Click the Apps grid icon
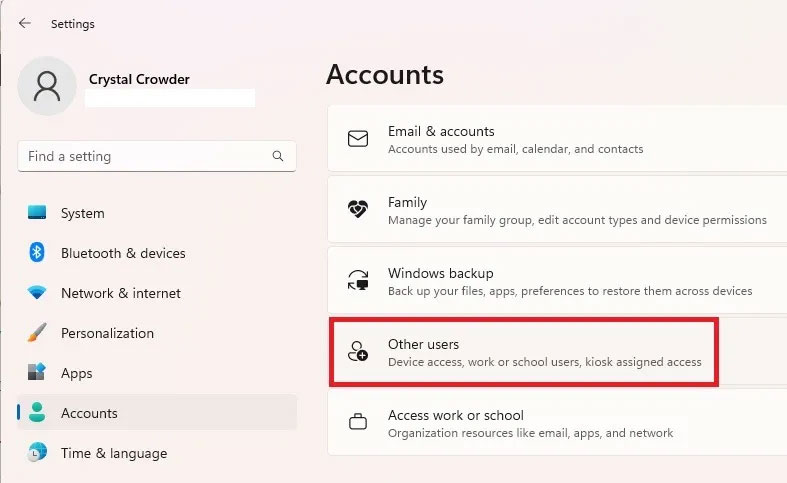The image size is (787, 483). click(x=37, y=373)
